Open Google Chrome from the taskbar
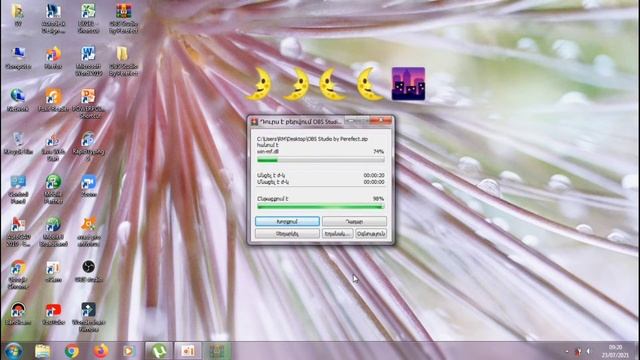The width and height of the screenshot is (640, 360). (x=72, y=351)
